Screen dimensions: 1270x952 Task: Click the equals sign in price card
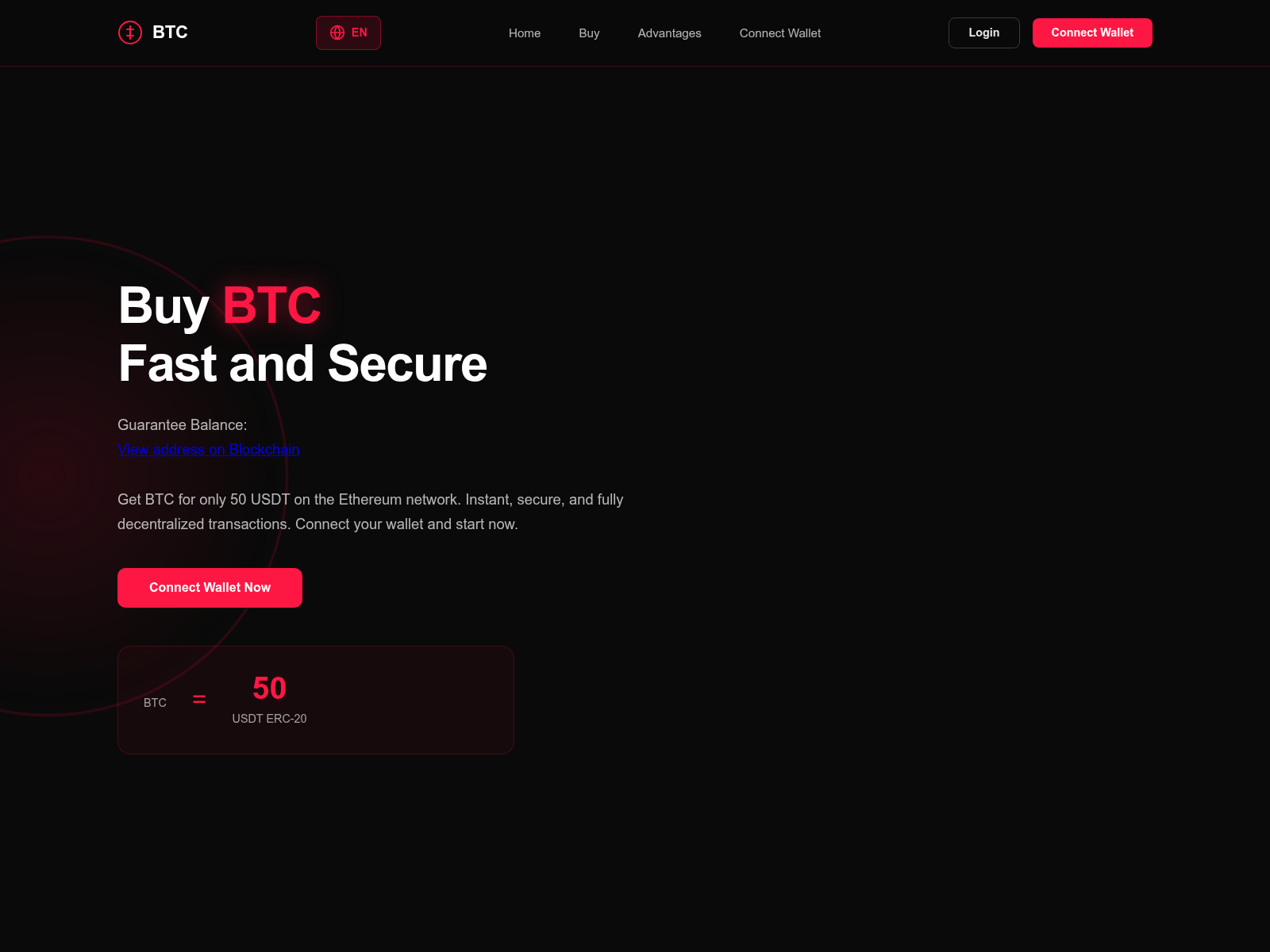(x=199, y=699)
